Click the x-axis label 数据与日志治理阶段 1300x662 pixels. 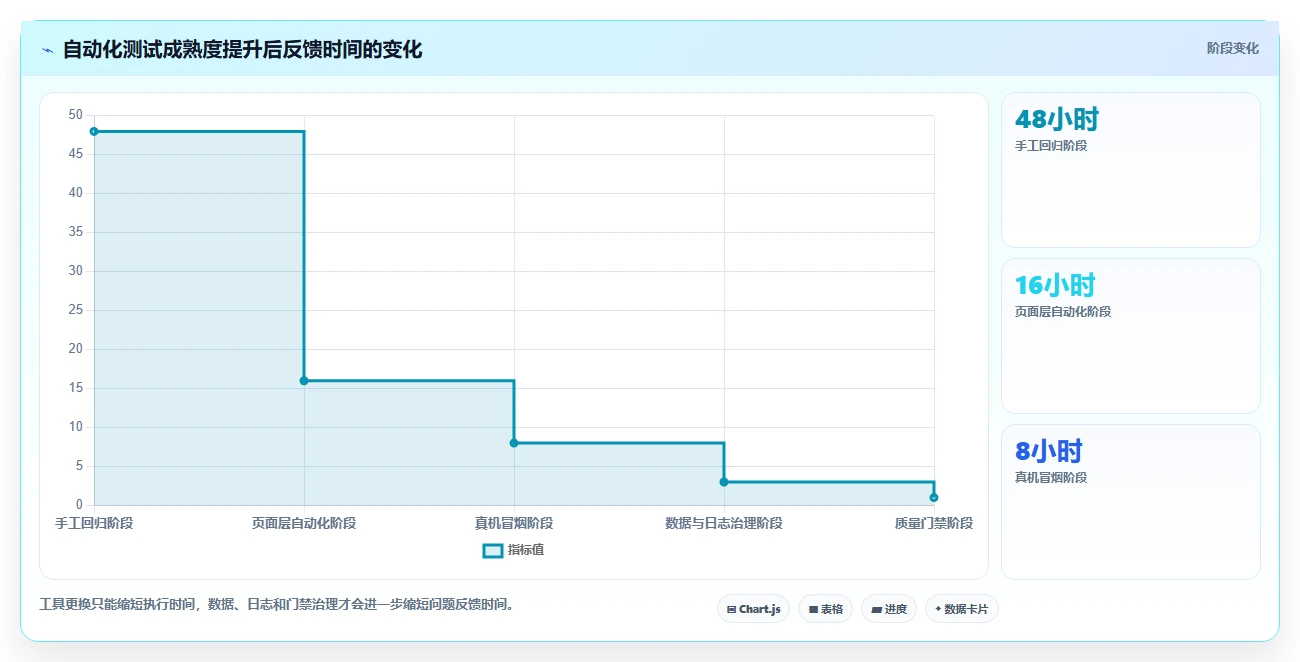(x=724, y=524)
